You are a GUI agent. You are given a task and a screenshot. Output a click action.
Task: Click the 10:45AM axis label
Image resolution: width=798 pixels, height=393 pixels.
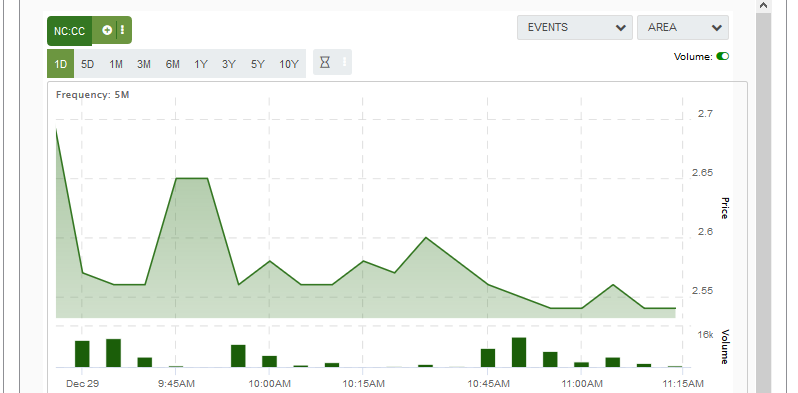(488, 383)
